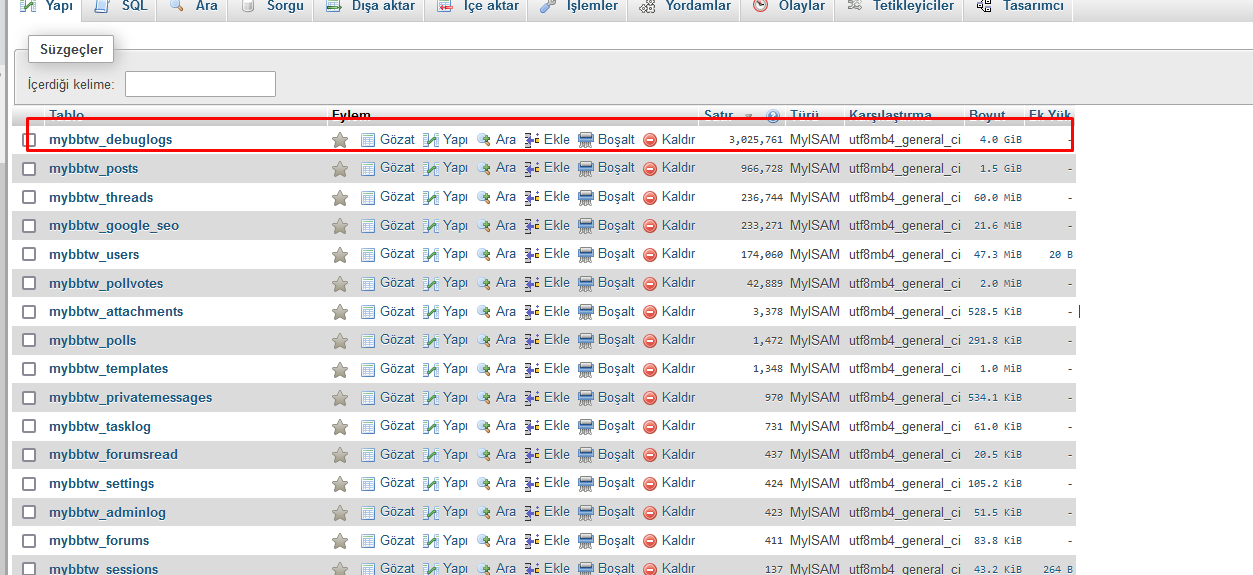Check the mybbtw_debuglogs row checkbox

tap(29, 140)
